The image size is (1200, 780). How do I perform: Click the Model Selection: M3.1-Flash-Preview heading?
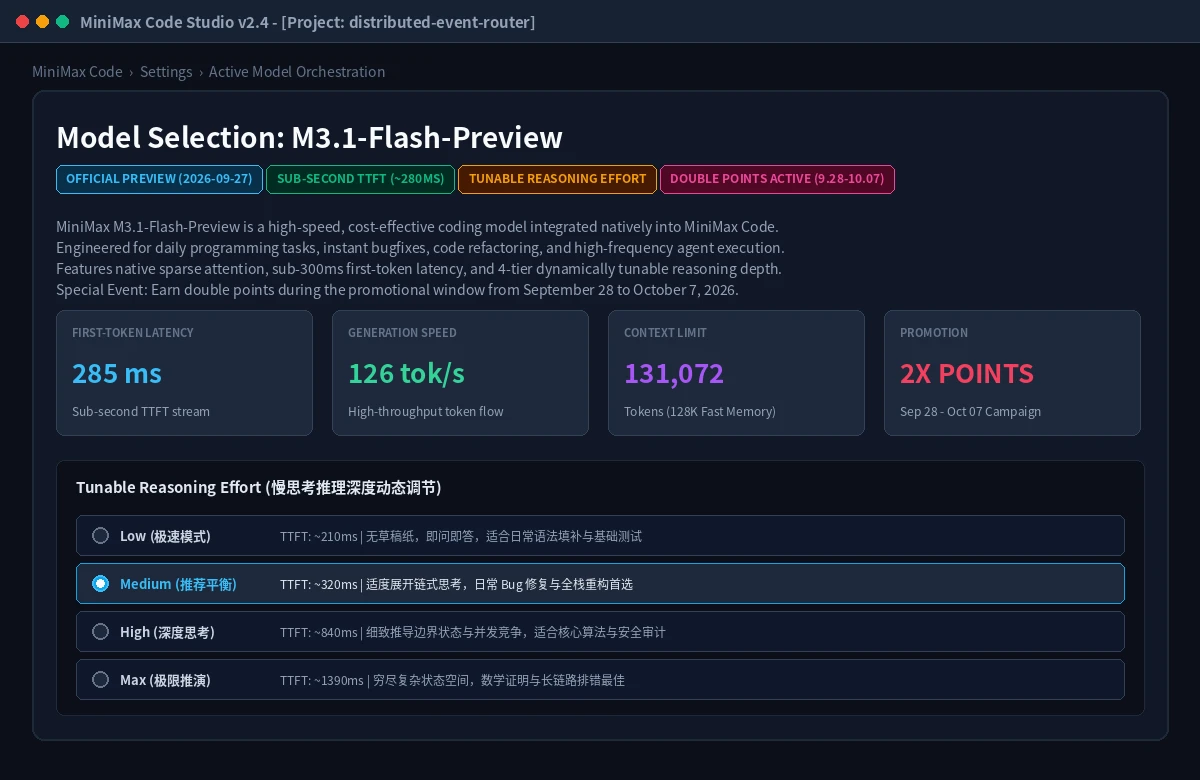tap(309, 137)
